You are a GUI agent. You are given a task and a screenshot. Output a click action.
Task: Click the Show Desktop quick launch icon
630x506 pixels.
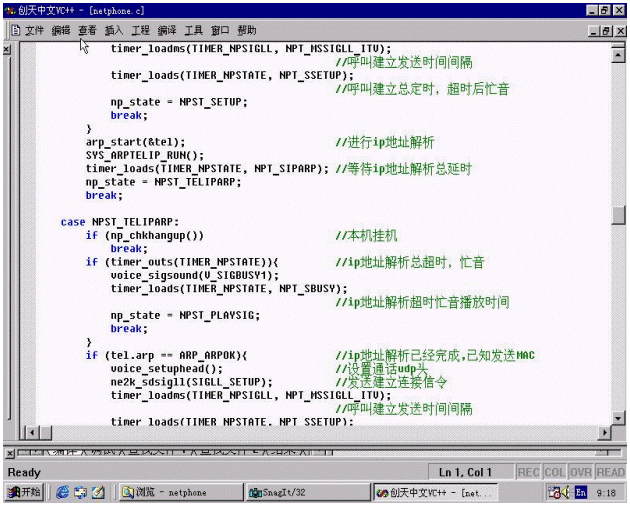pyautogui.click(x=80, y=493)
